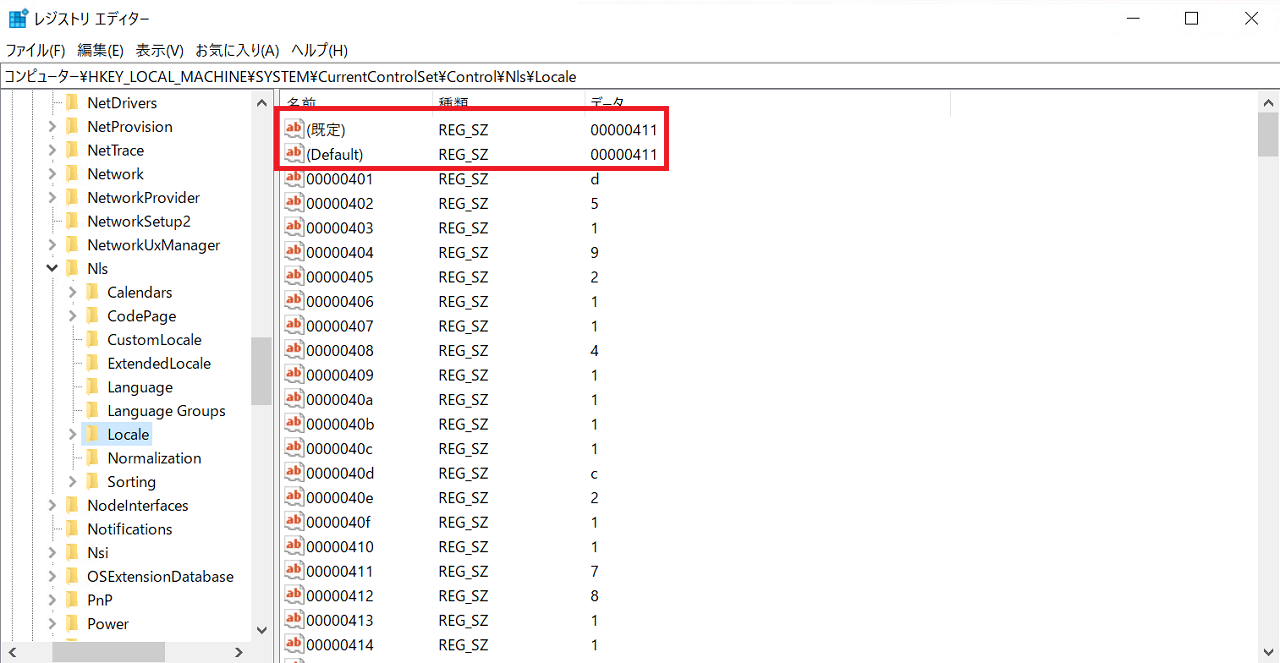
Task: Expand the NetDrivers key node
Action: [x=52, y=103]
